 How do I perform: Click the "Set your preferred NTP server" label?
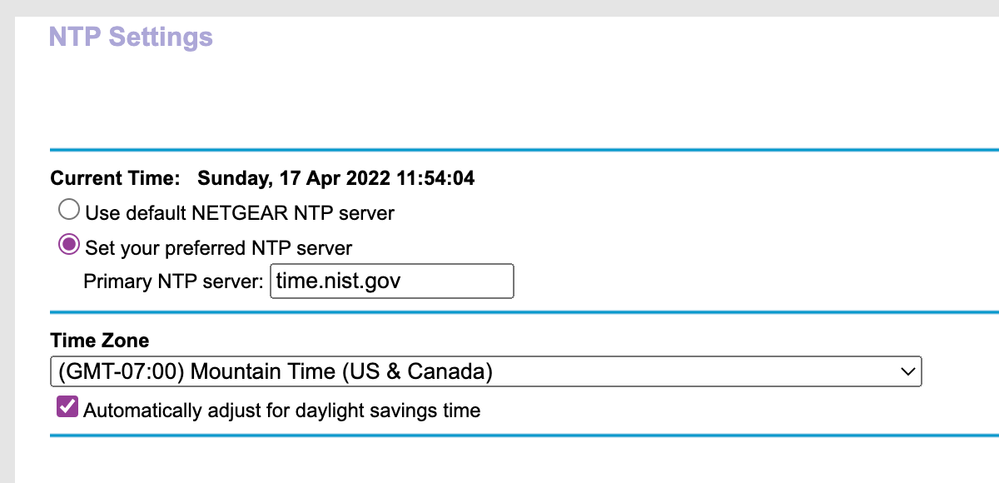219,246
